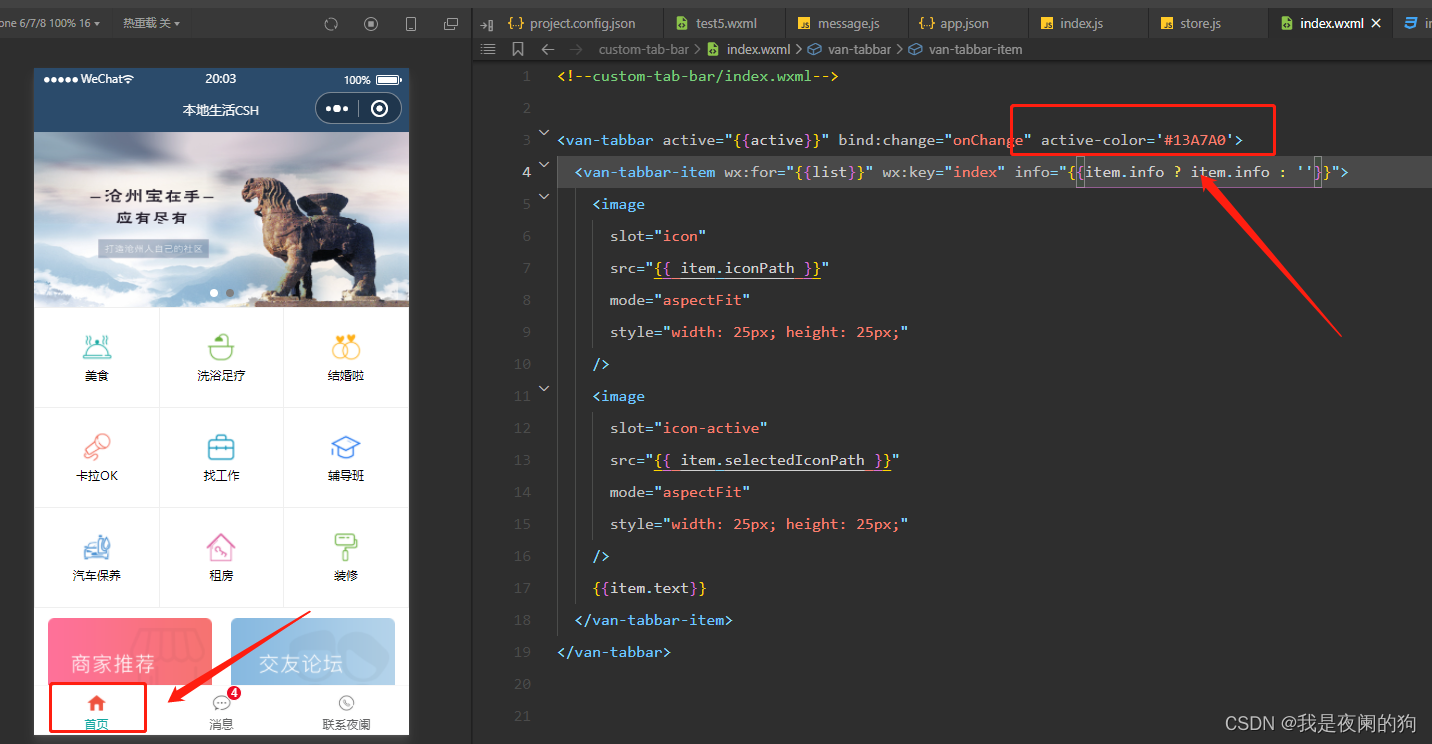
Task: Click the comment custom-tab-bar/index.wxml line
Action: click(697, 76)
